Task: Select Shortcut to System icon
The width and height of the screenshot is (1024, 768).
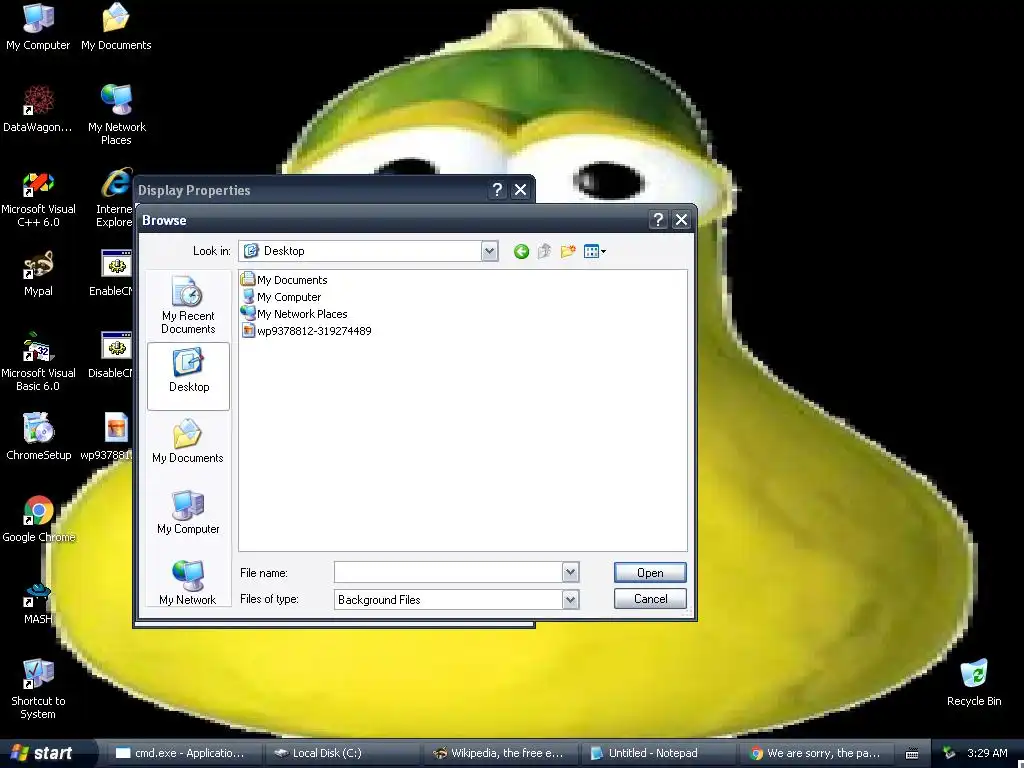Action: [38, 688]
